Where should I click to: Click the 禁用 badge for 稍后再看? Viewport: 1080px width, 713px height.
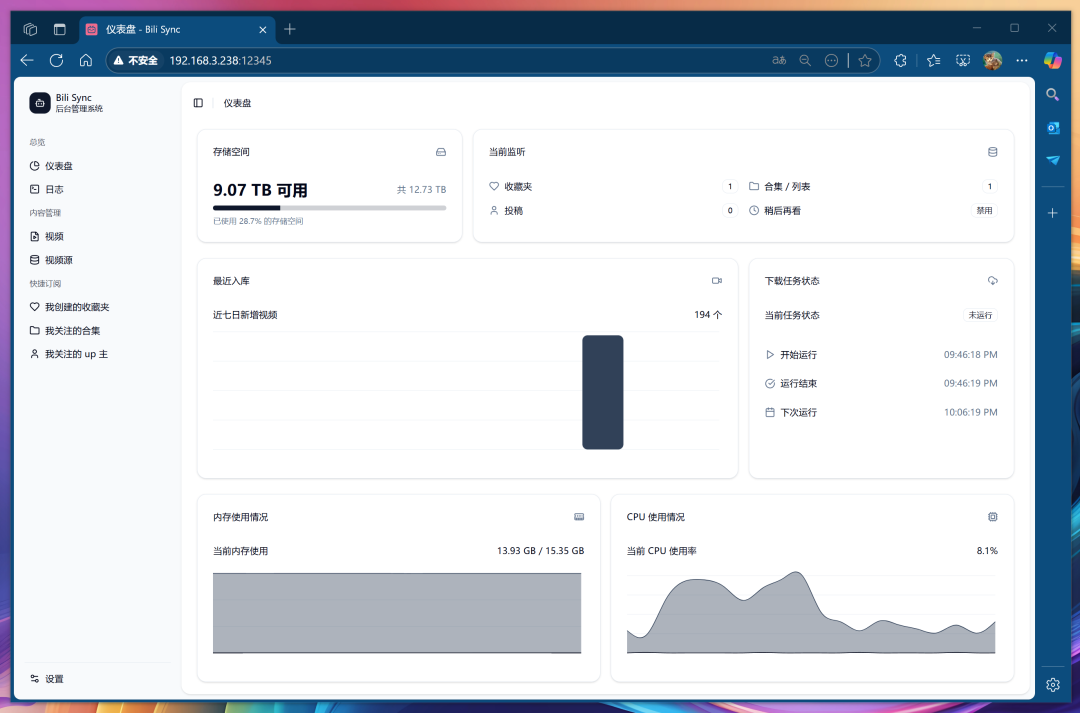984,211
